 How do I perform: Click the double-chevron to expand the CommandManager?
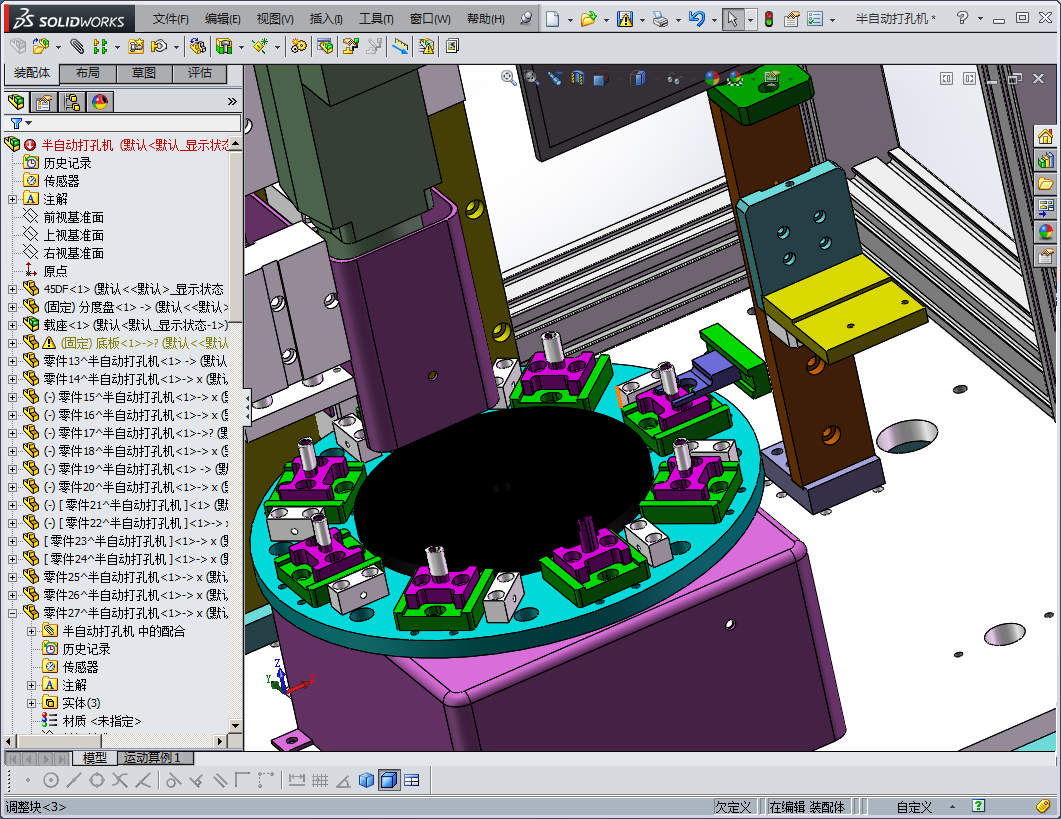coord(231,102)
